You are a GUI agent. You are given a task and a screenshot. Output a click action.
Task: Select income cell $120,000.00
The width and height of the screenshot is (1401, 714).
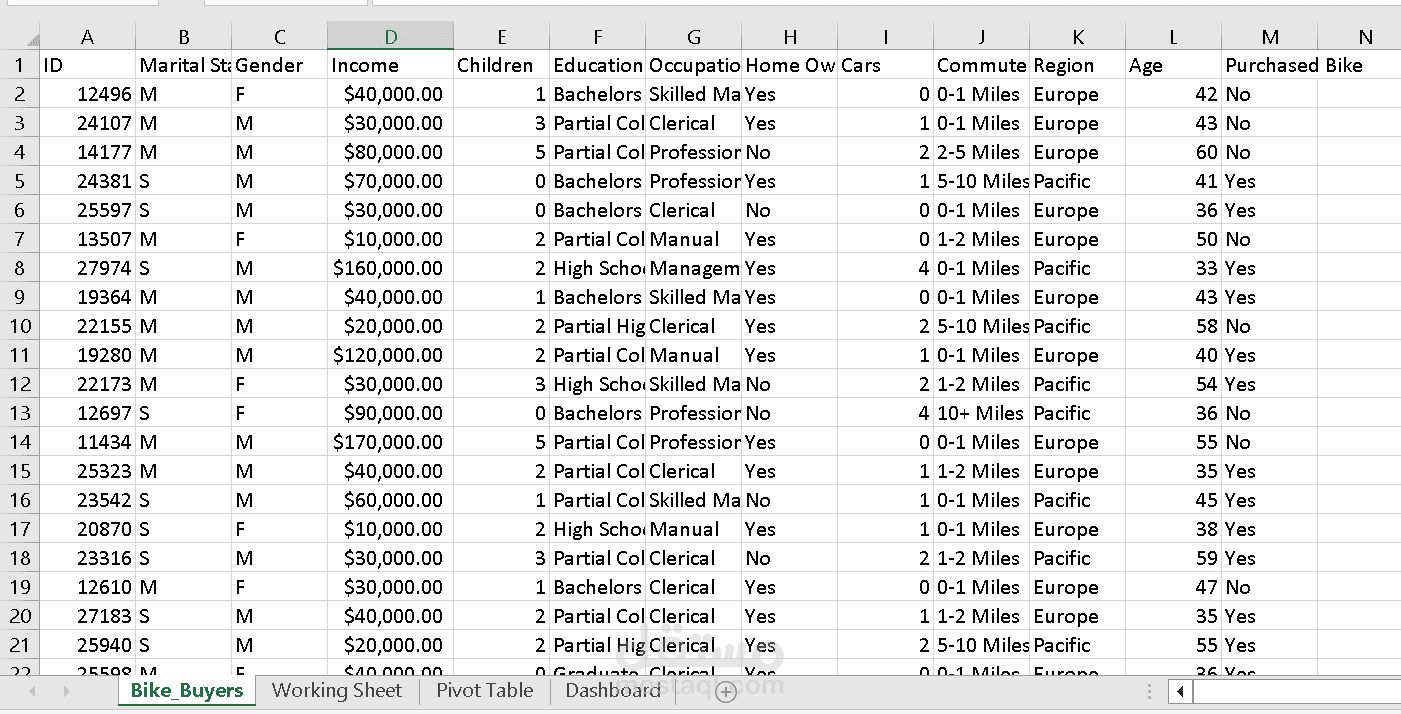tap(391, 355)
